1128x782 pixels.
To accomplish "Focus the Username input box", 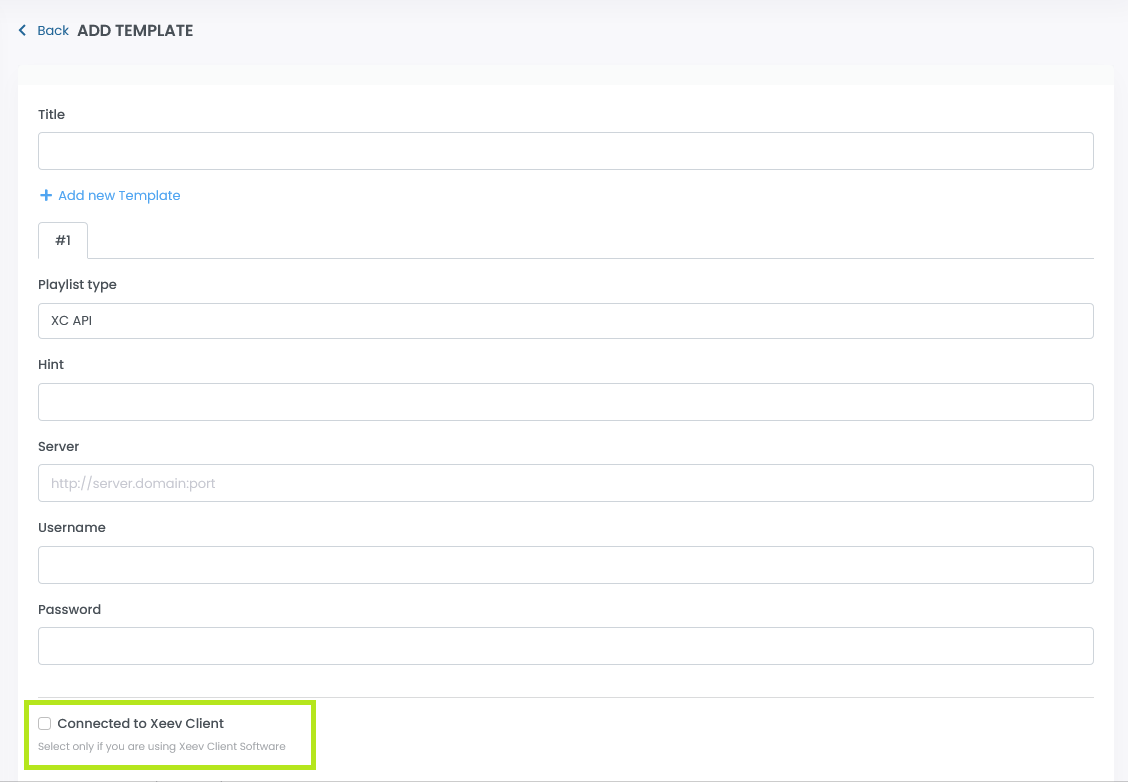I will pyautogui.click(x=565, y=565).
